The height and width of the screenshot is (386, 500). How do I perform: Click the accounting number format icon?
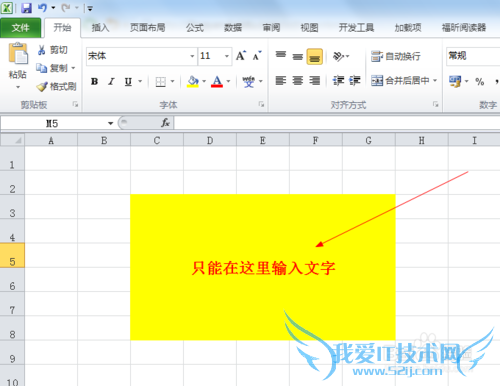tap(455, 81)
